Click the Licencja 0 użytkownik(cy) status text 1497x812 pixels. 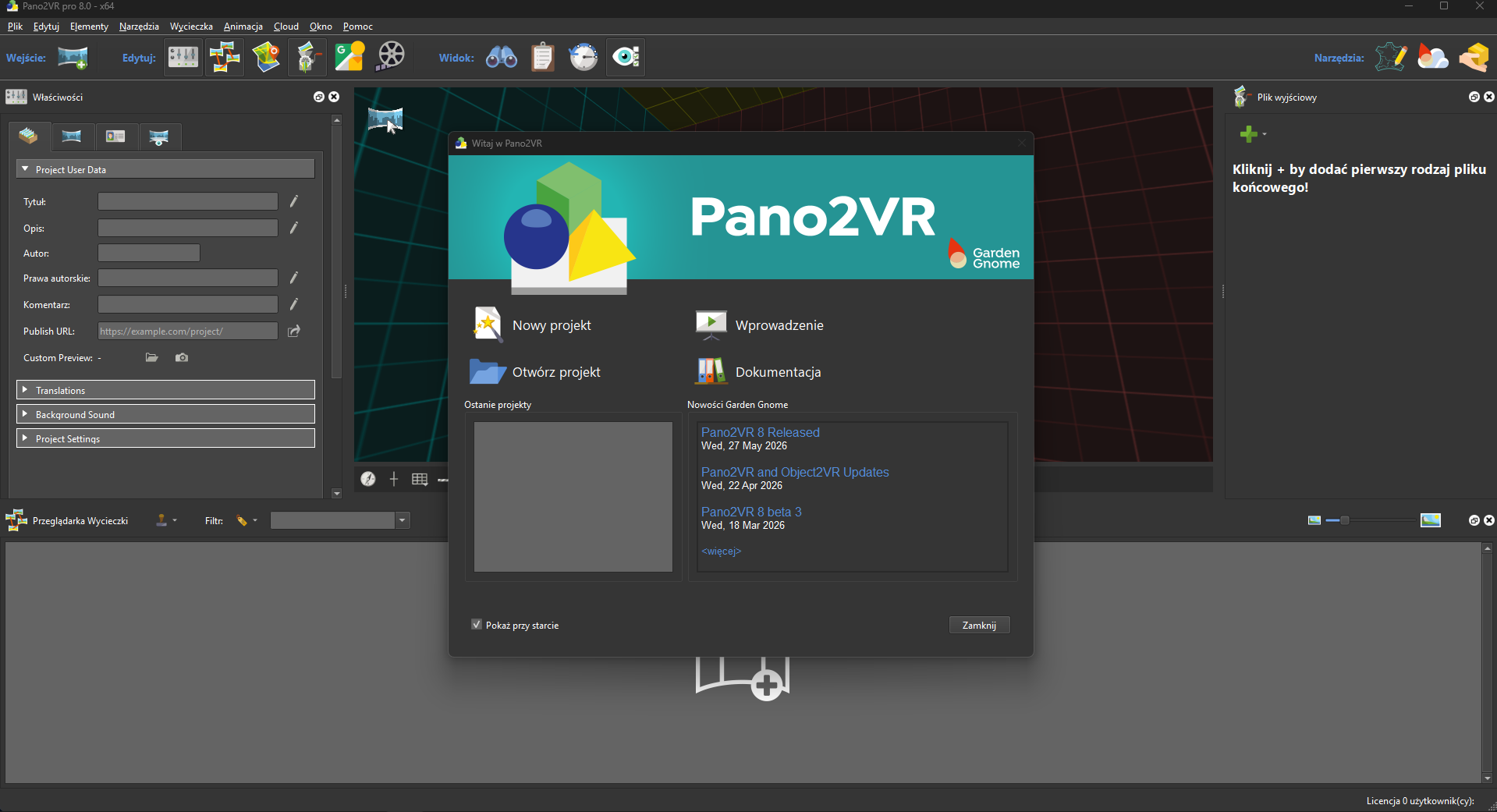tap(1421, 800)
